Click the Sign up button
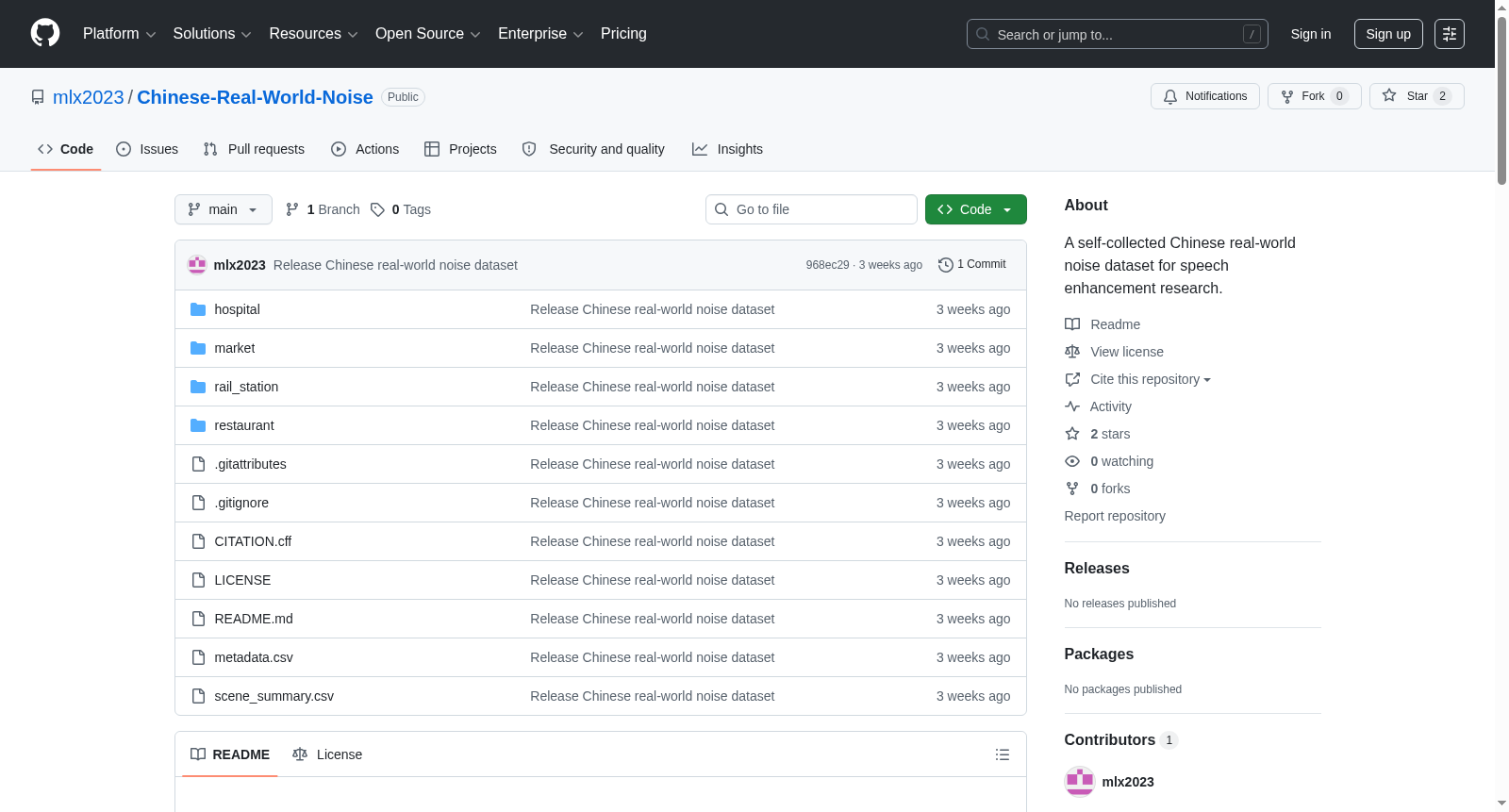1509x812 pixels. coord(1388,34)
